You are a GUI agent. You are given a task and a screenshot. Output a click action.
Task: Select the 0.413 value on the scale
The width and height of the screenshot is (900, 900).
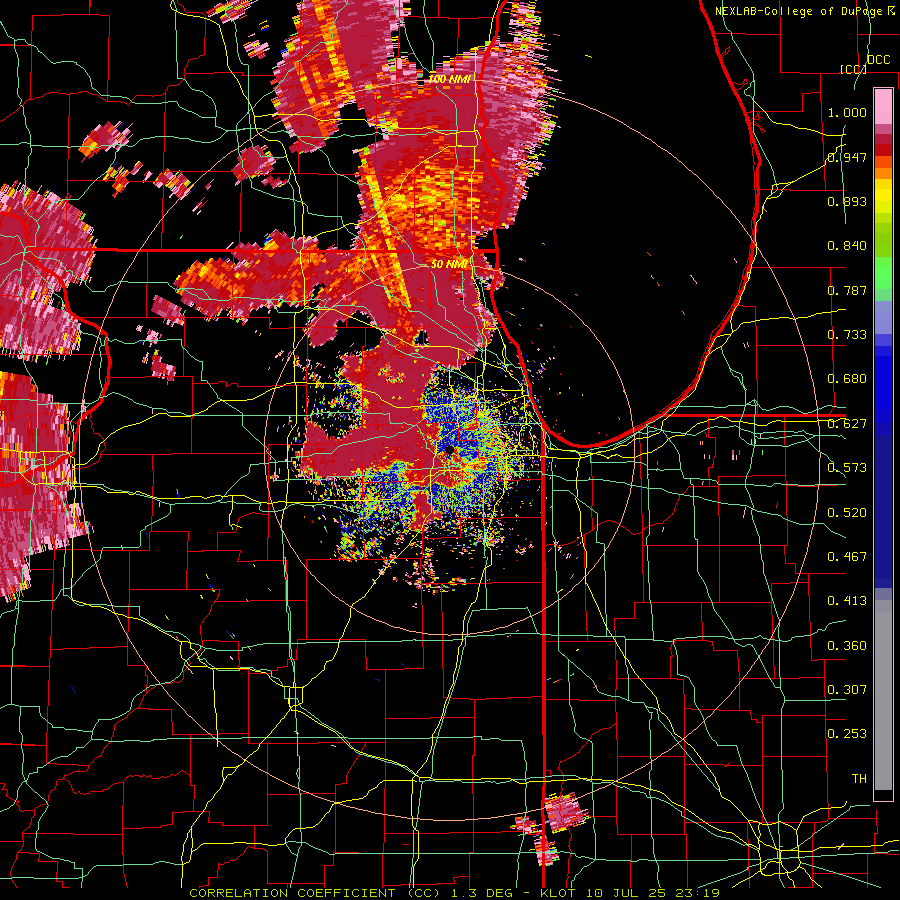tap(847, 601)
